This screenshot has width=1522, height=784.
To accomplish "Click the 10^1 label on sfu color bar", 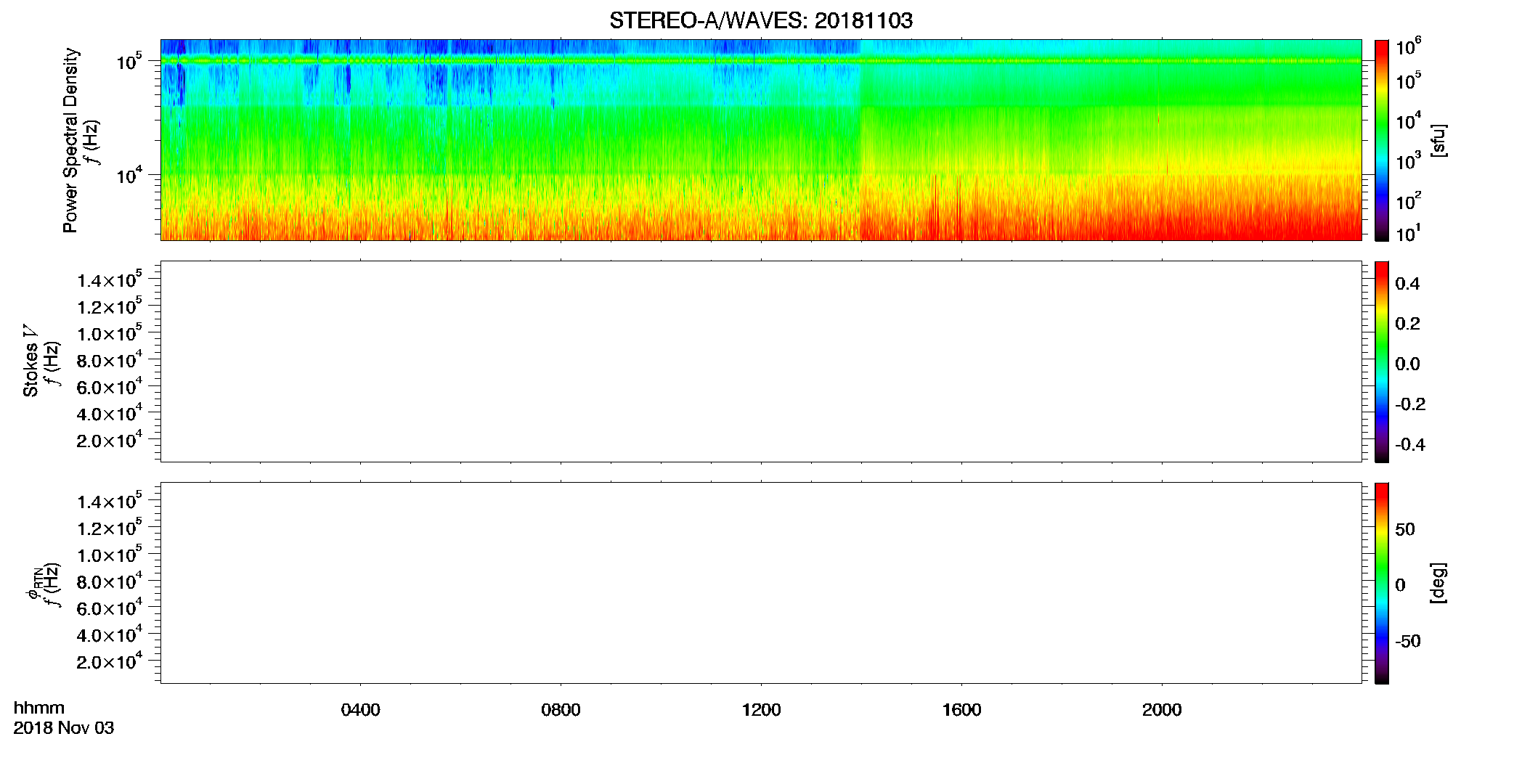I will [x=1409, y=234].
